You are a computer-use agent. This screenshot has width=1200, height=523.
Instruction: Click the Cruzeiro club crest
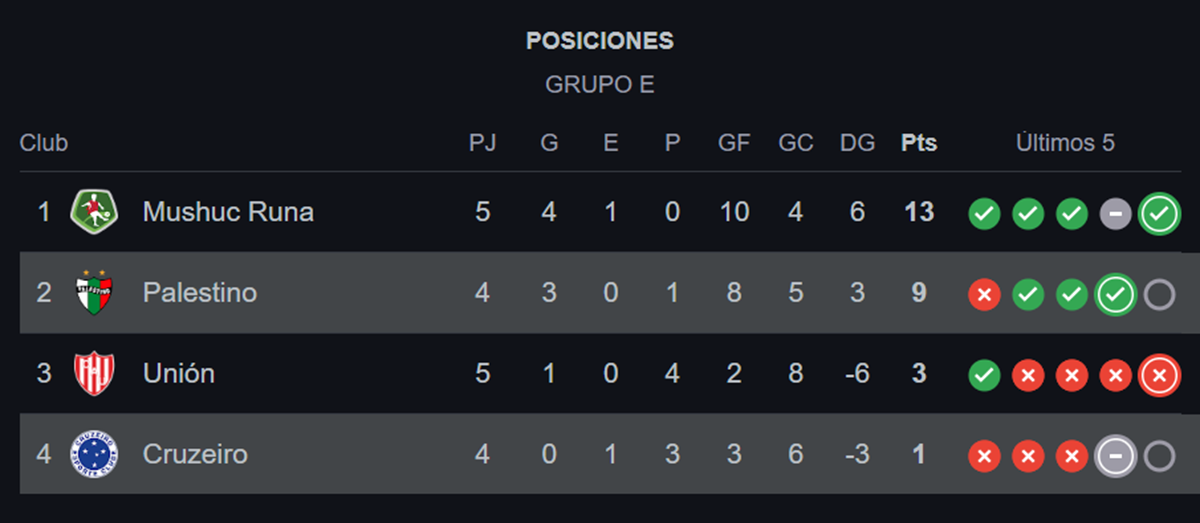(x=94, y=454)
